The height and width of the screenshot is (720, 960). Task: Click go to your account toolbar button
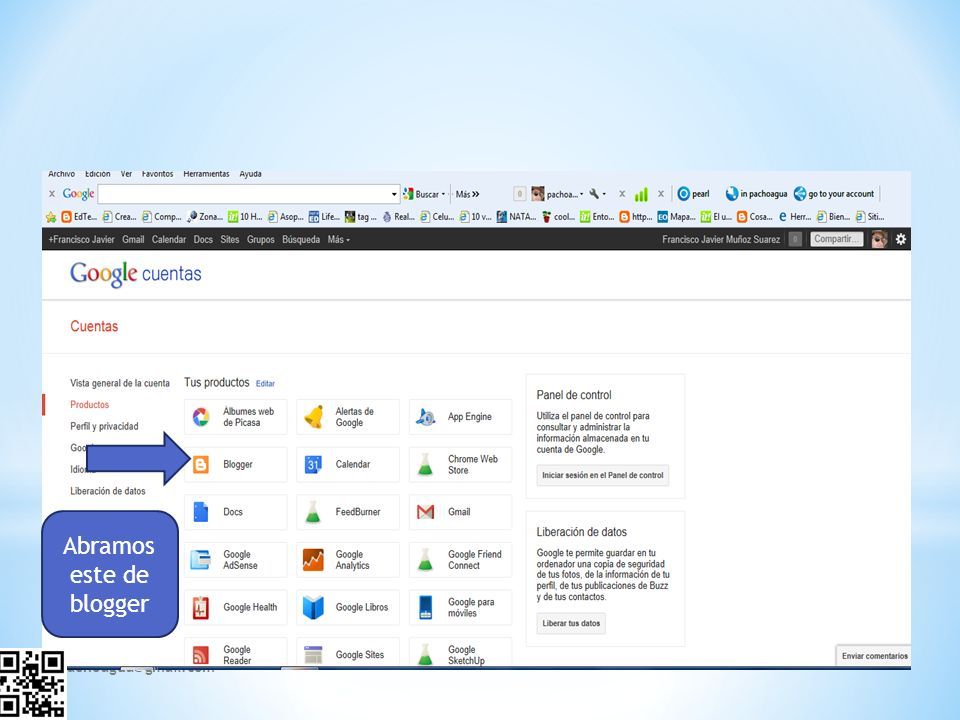[x=834, y=194]
